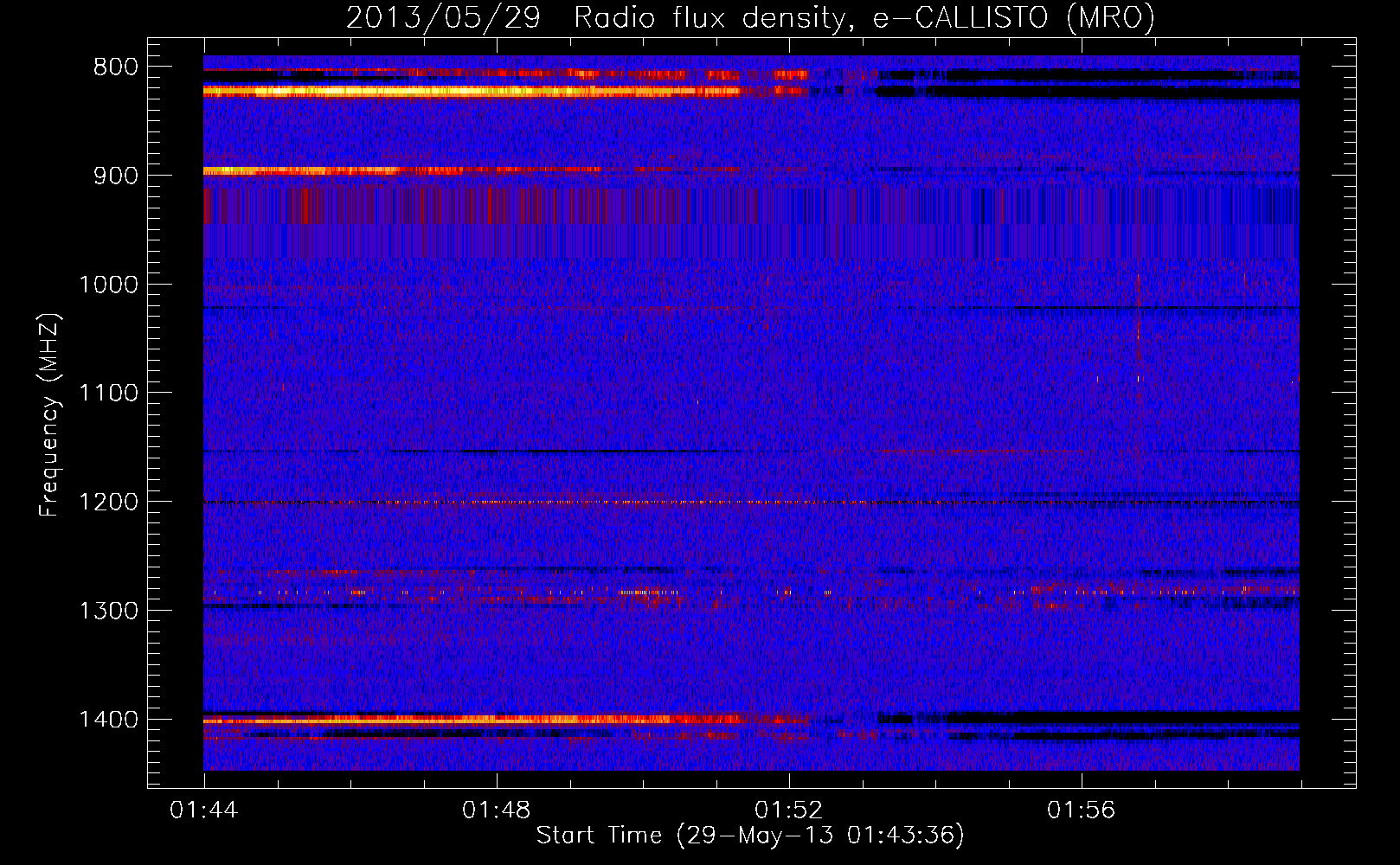Click the 01:44 time tick label
This screenshot has height=865, width=1400.
click(204, 811)
